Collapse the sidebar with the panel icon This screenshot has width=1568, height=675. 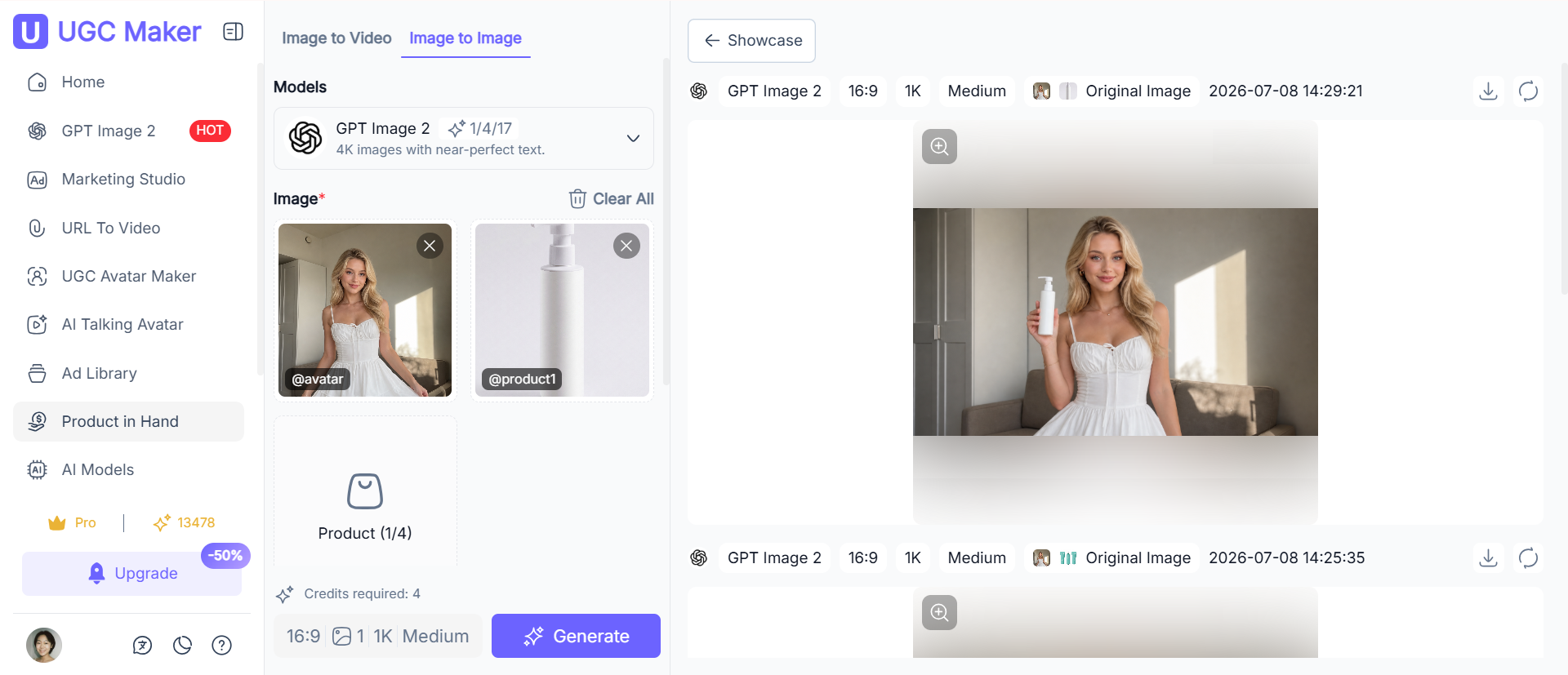[233, 32]
